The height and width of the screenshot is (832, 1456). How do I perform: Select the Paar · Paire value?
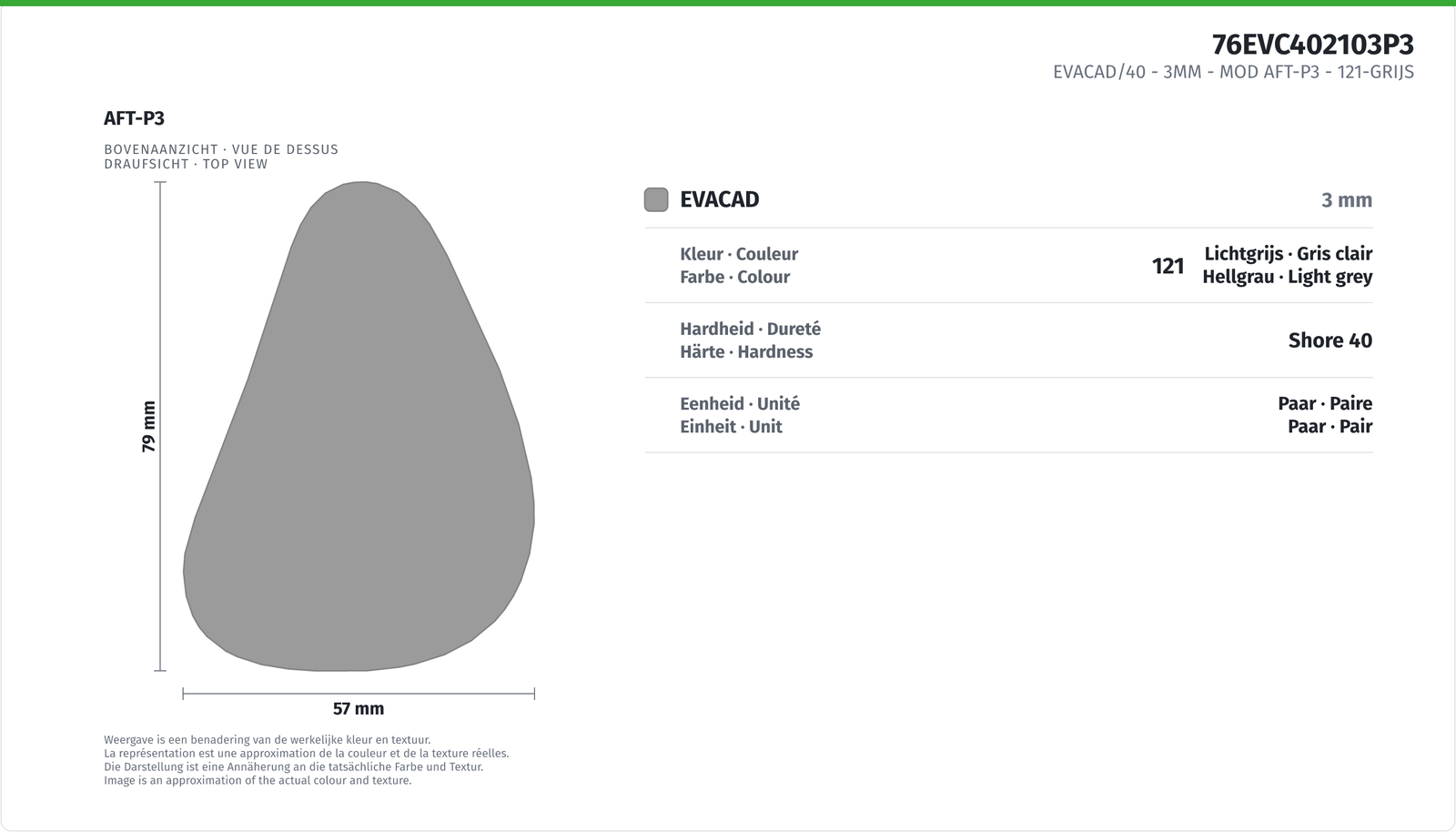coord(1325,403)
